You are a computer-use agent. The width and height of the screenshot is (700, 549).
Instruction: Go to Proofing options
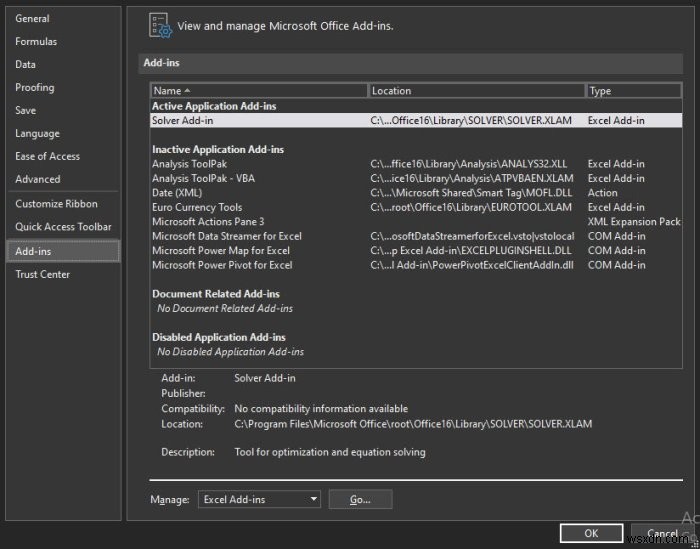tap(35, 87)
